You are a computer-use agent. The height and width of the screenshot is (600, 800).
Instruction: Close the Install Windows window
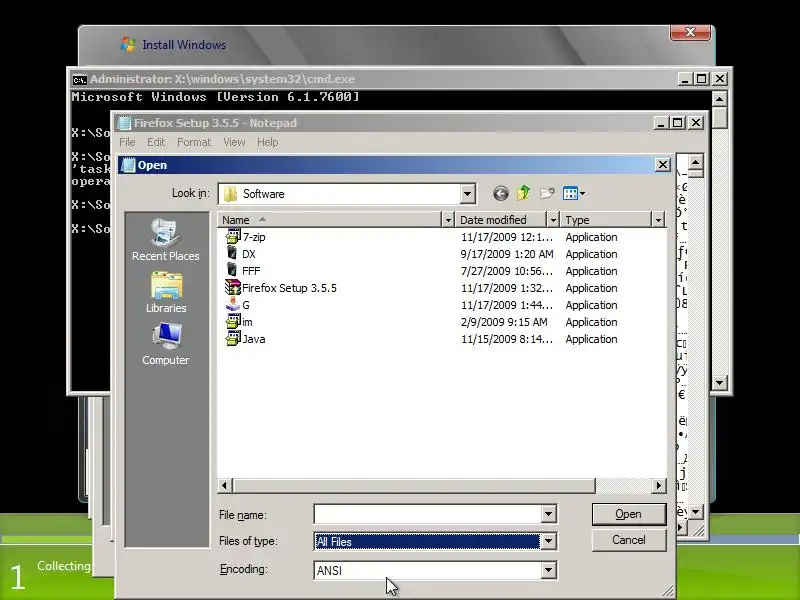[690, 32]
